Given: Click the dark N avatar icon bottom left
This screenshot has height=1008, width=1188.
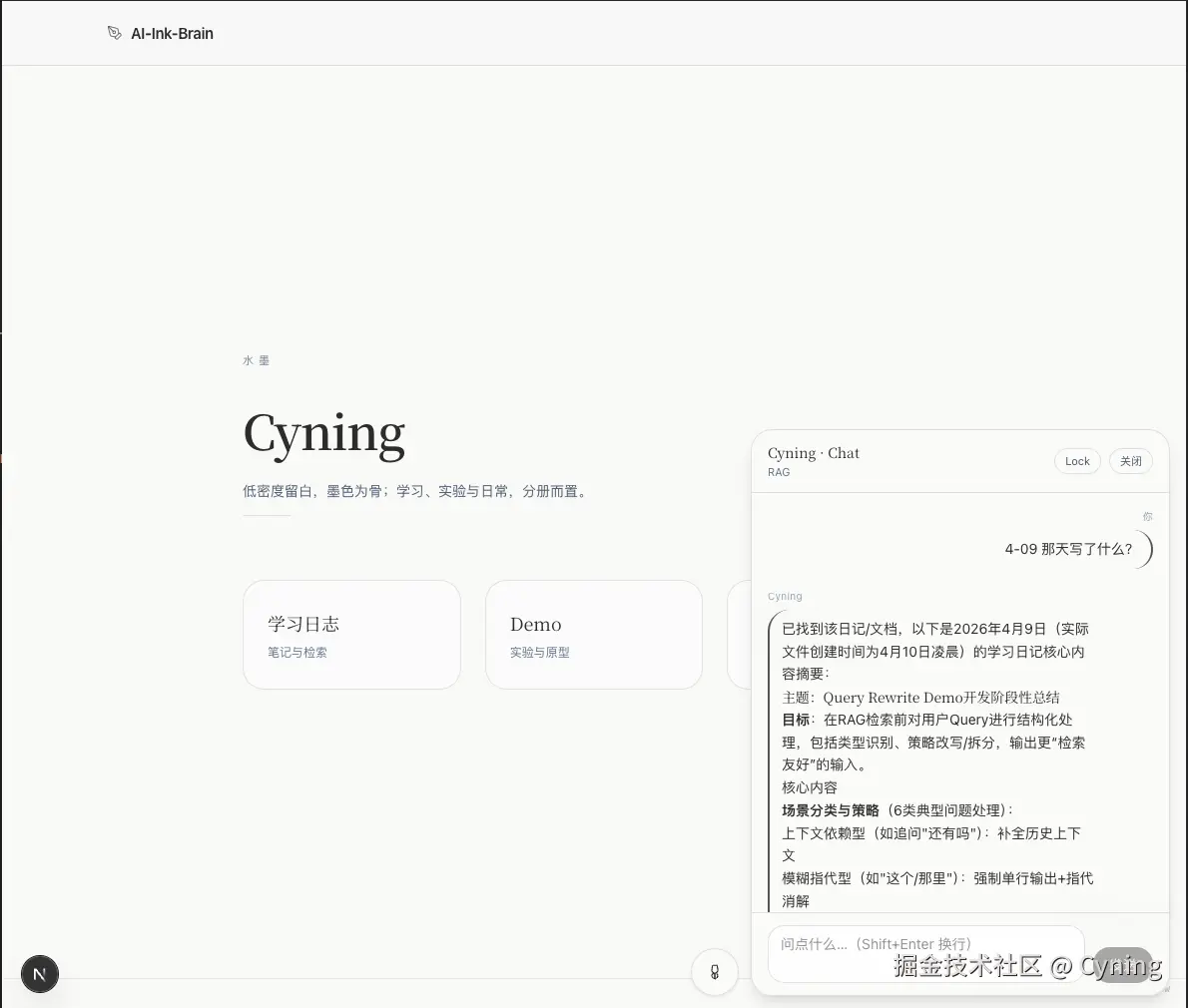Looking at the screenshot, I should tap(39, 973).
